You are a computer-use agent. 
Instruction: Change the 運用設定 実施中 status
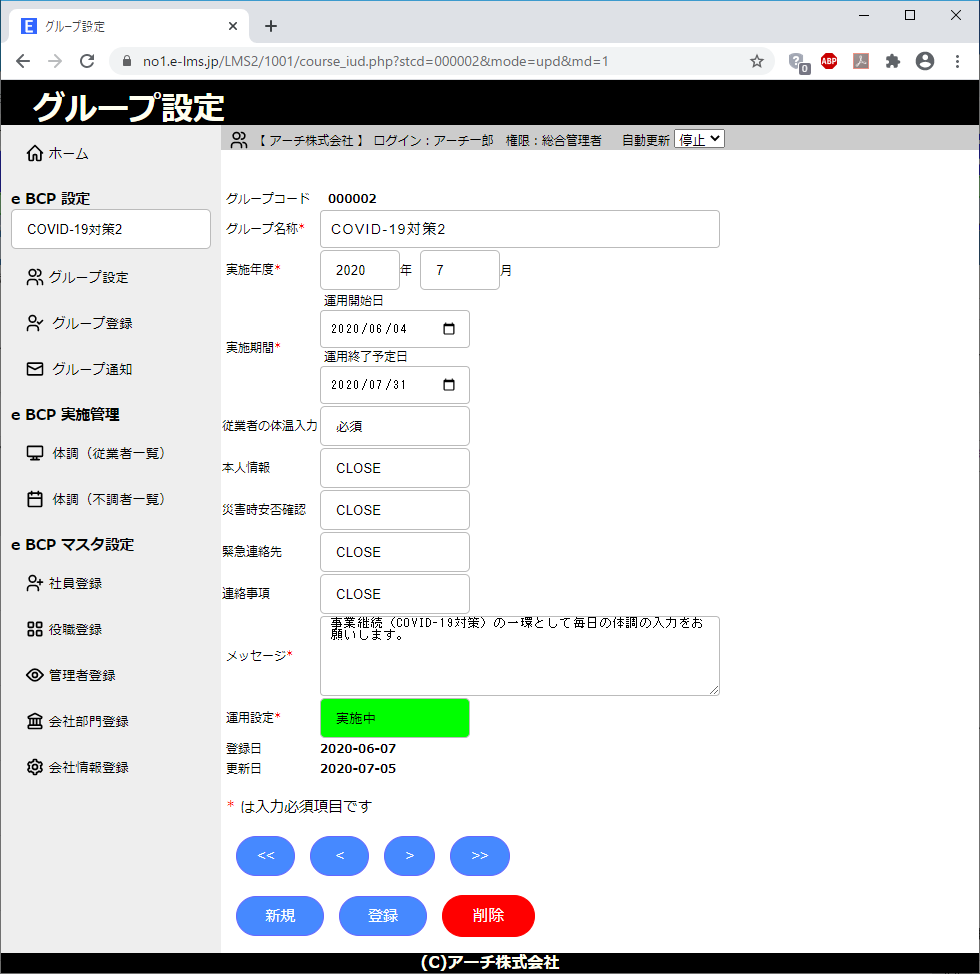pyautogui.click(x=394, y=718)
